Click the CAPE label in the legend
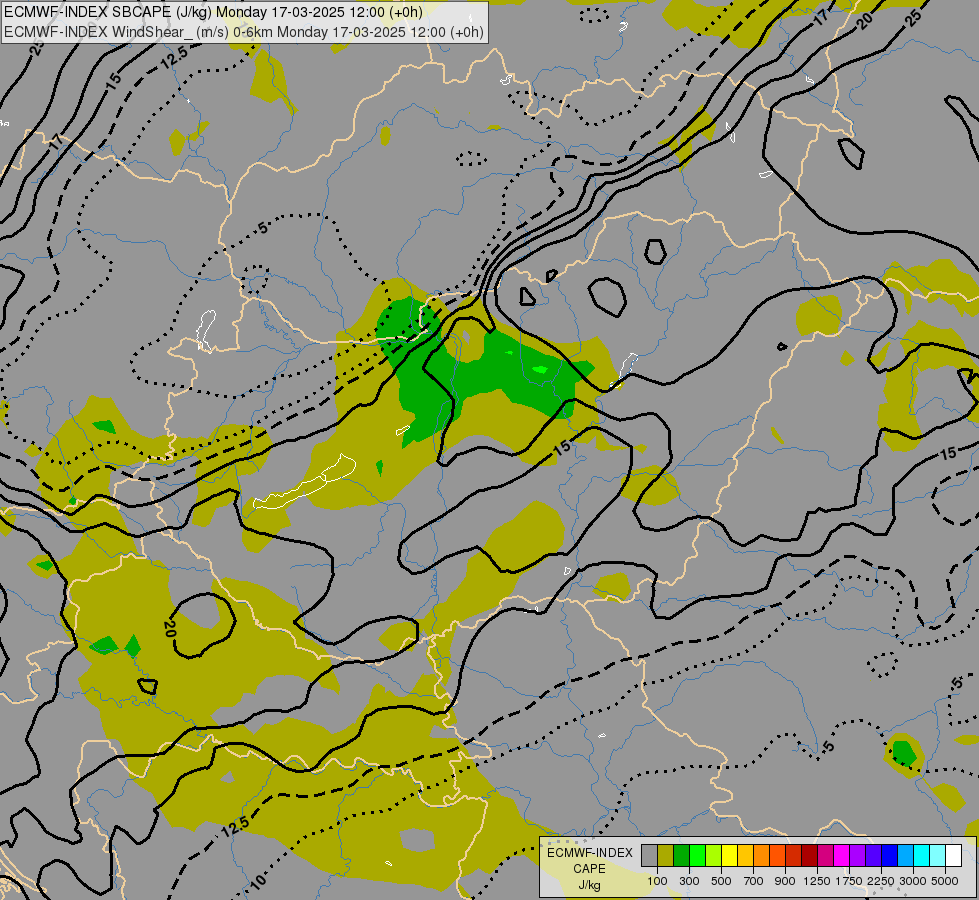Image resolution: width=979 pixels, height=900 pixels. pyautogui.click(x=589, y=869)
